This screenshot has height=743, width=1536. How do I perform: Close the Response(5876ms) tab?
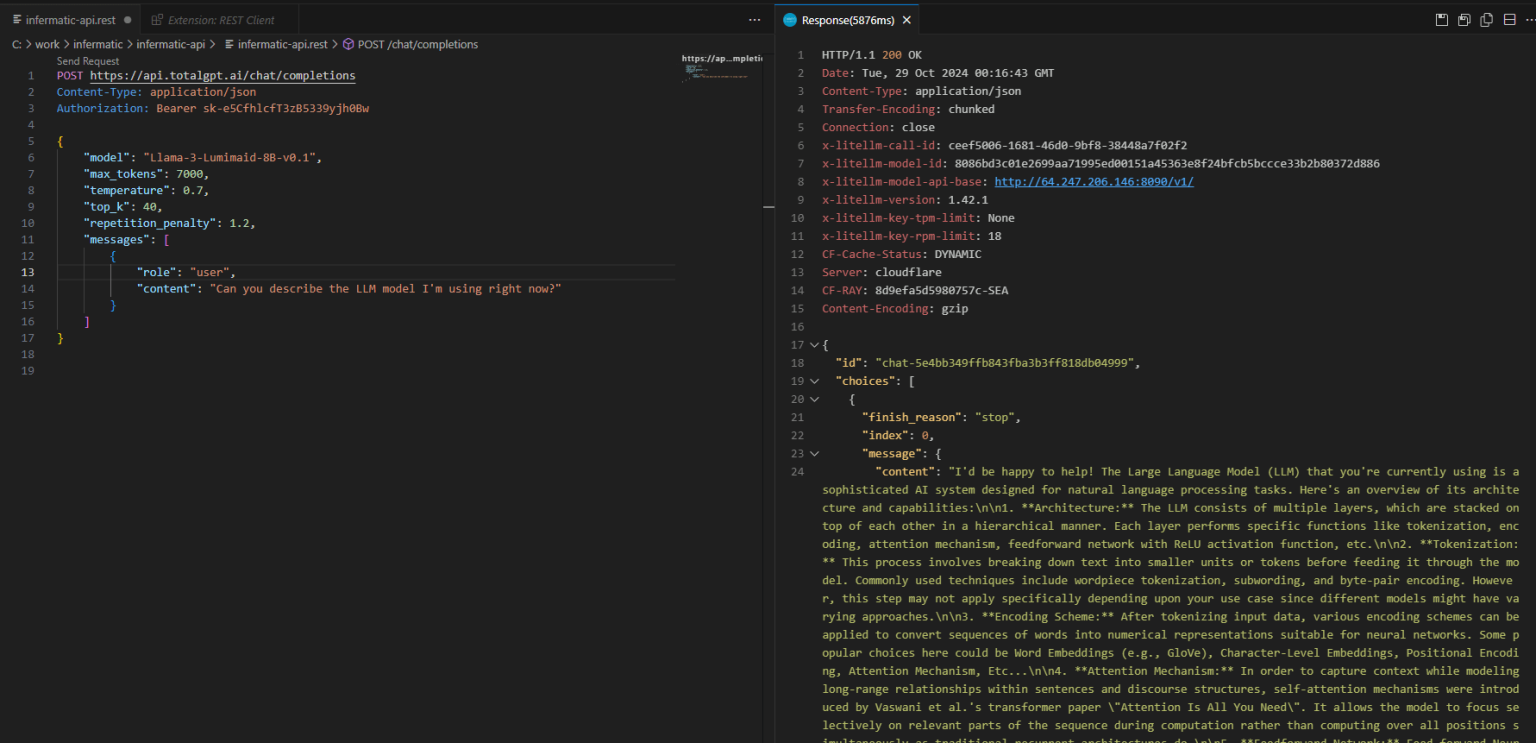(907, 20)
